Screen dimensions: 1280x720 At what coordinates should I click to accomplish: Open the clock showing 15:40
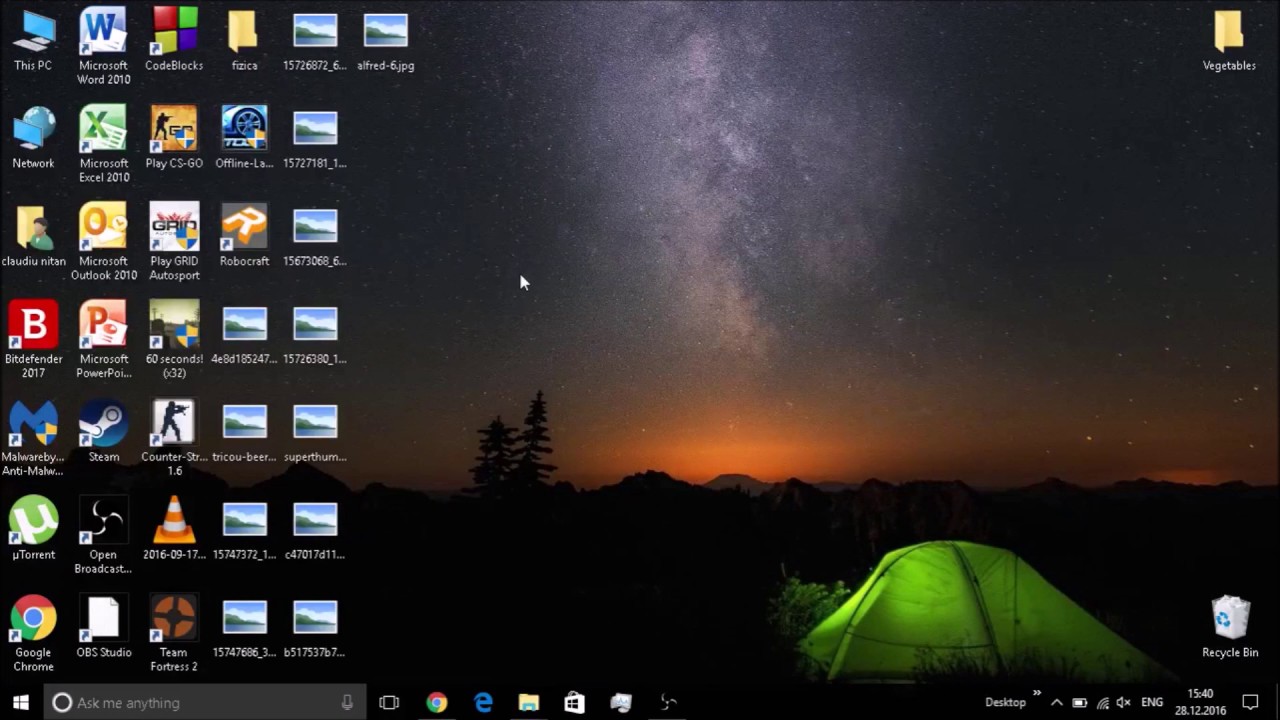click(x=1200, y=702)
